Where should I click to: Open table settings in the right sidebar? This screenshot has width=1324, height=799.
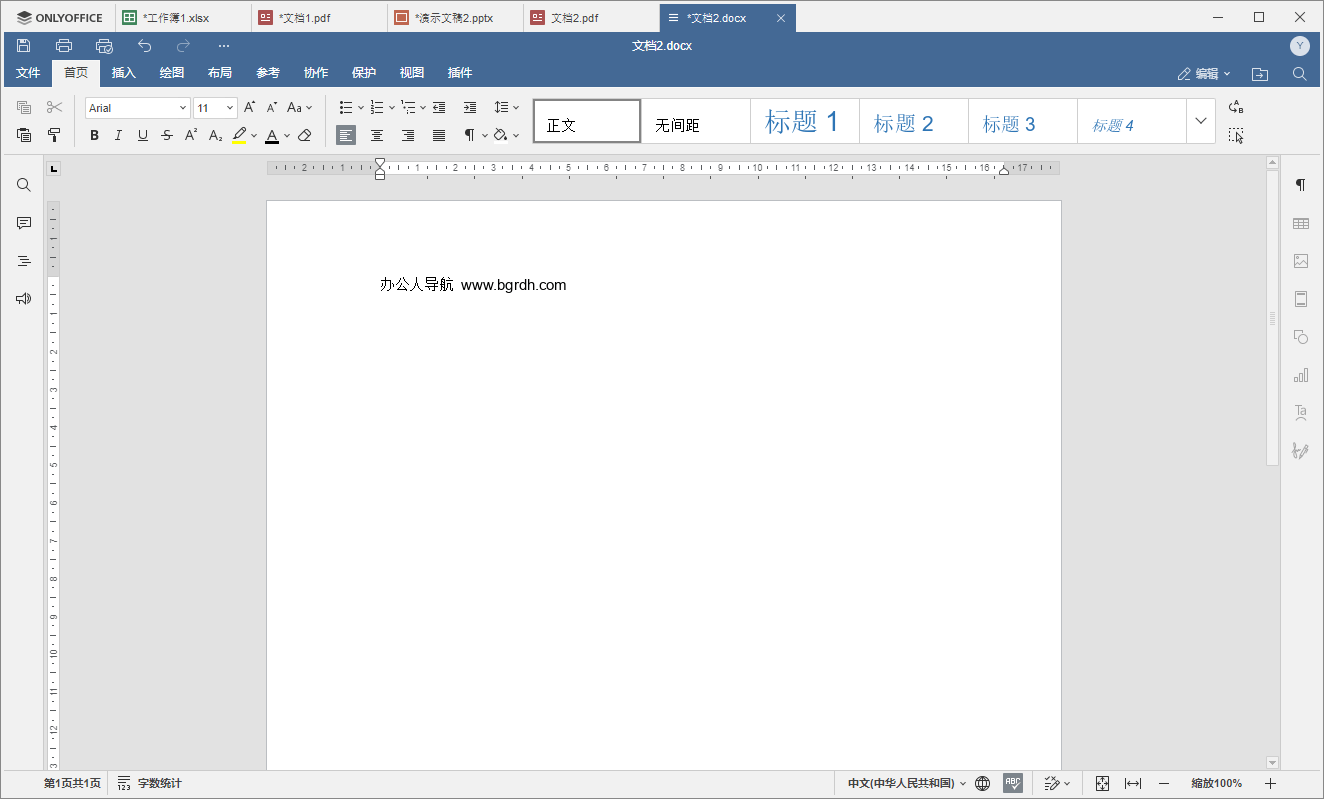pos(1300,223)
